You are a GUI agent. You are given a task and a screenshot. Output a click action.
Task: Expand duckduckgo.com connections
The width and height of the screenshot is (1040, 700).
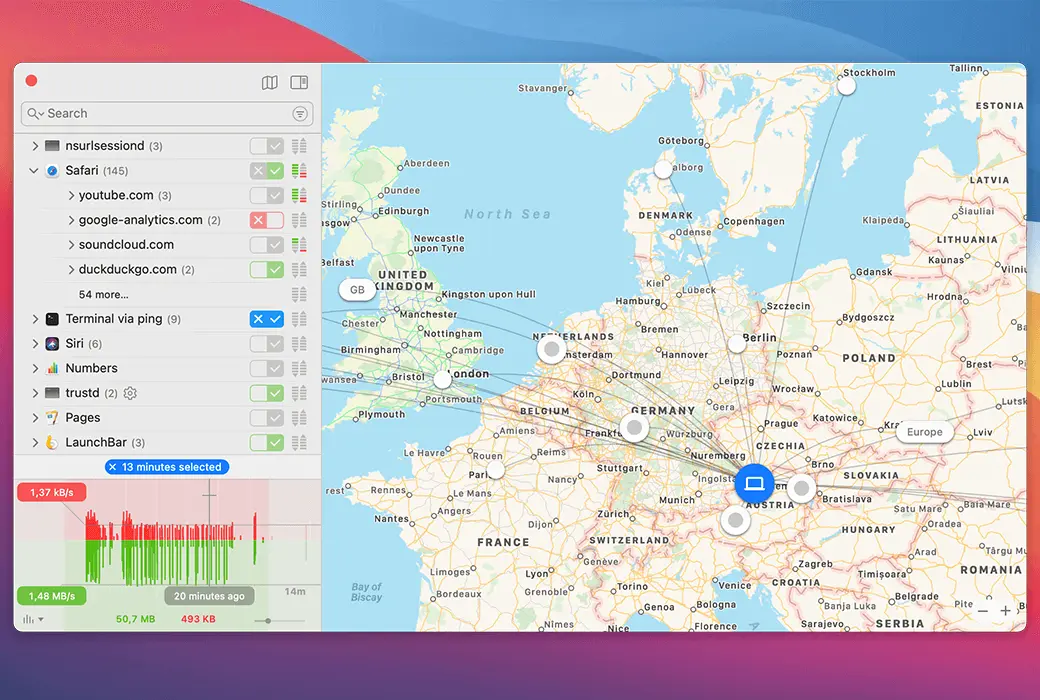coord(70,269)
